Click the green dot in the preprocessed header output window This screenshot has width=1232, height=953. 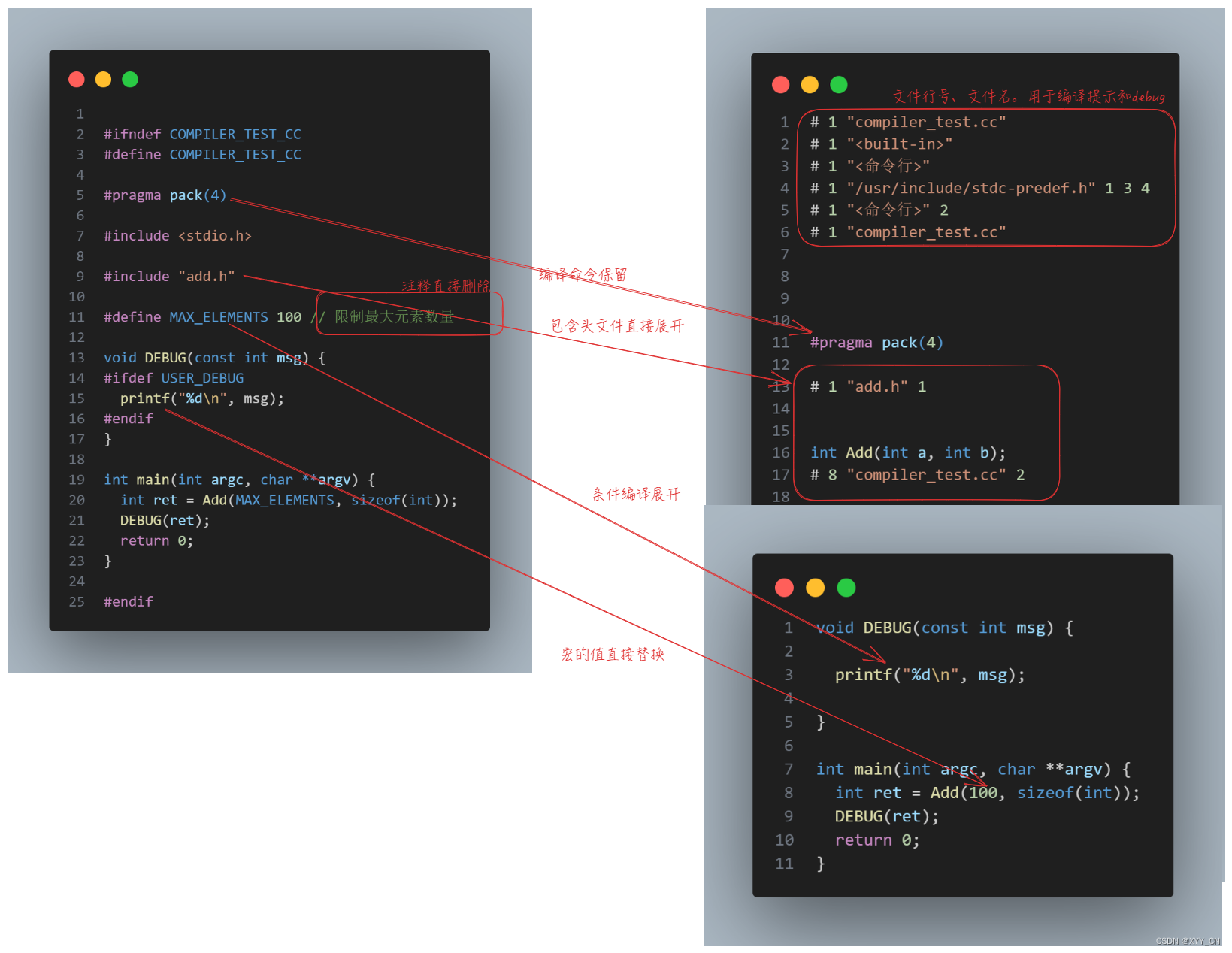point(839,85)
